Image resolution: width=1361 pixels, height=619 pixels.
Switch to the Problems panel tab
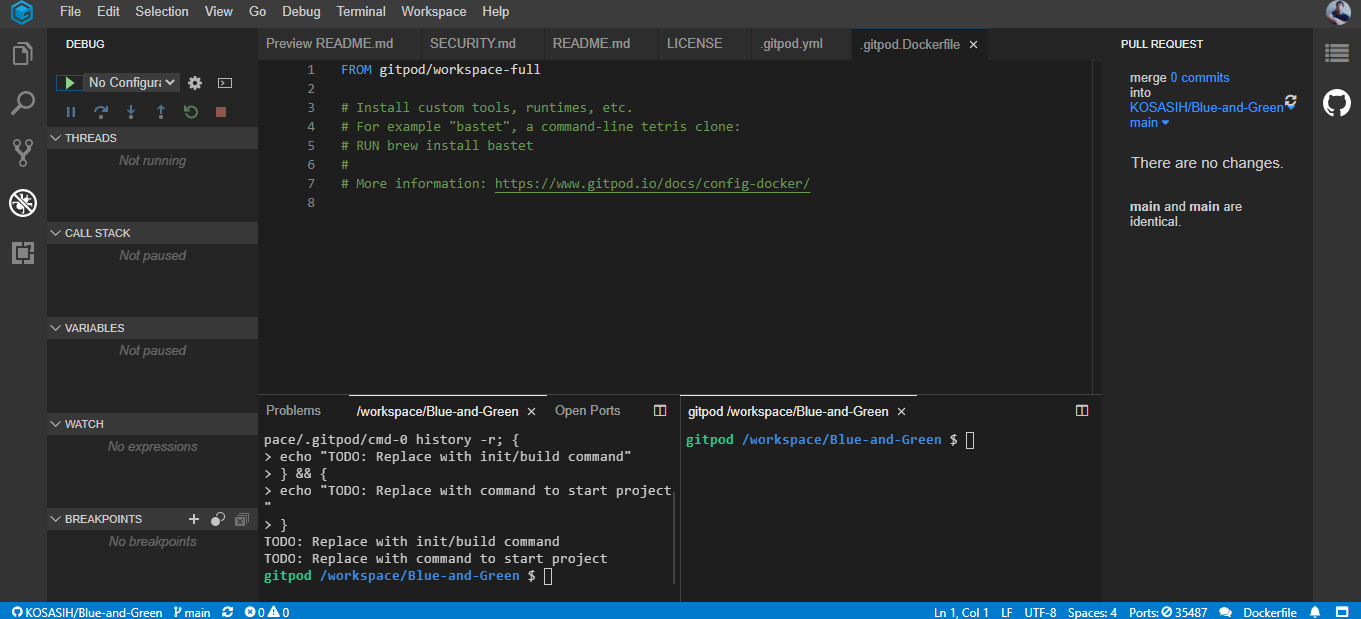(294, 411)
